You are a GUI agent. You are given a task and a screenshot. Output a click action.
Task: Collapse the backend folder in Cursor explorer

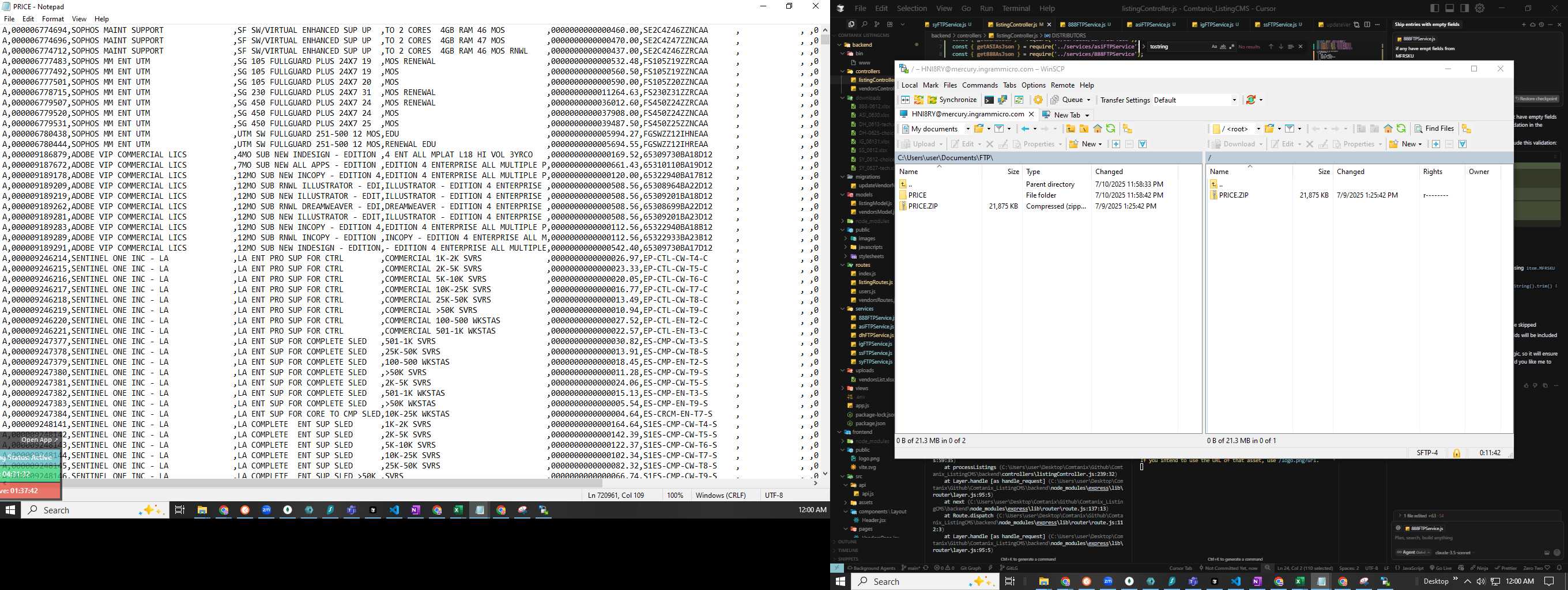point(839,44)
